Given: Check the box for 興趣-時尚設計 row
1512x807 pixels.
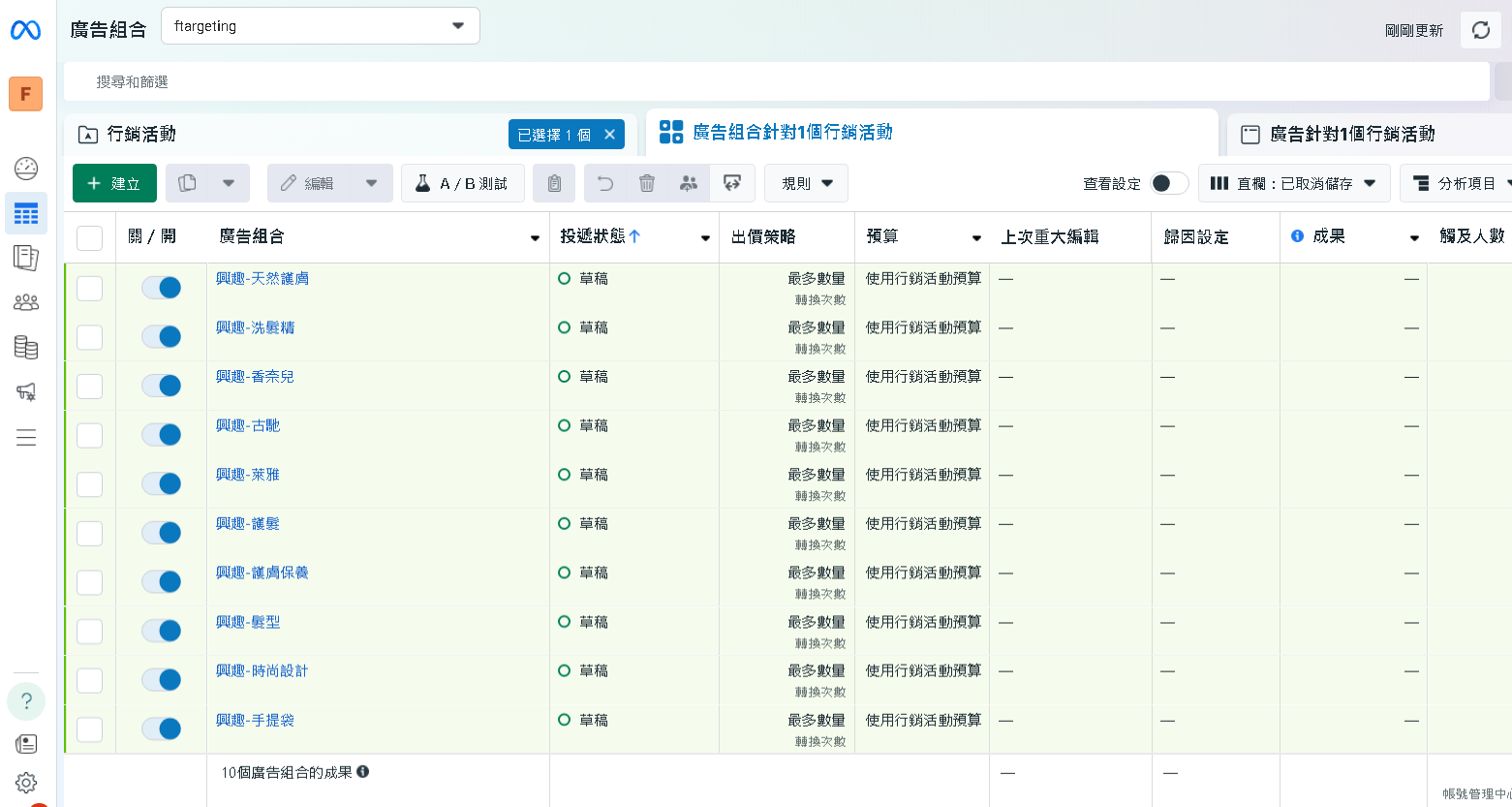Looking at the screenshot, I should click(x=89, y=680).
